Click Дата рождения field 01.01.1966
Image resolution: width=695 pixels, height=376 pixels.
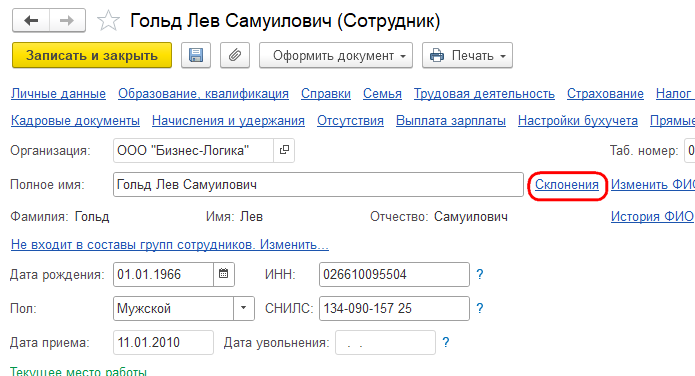(164, 274)
